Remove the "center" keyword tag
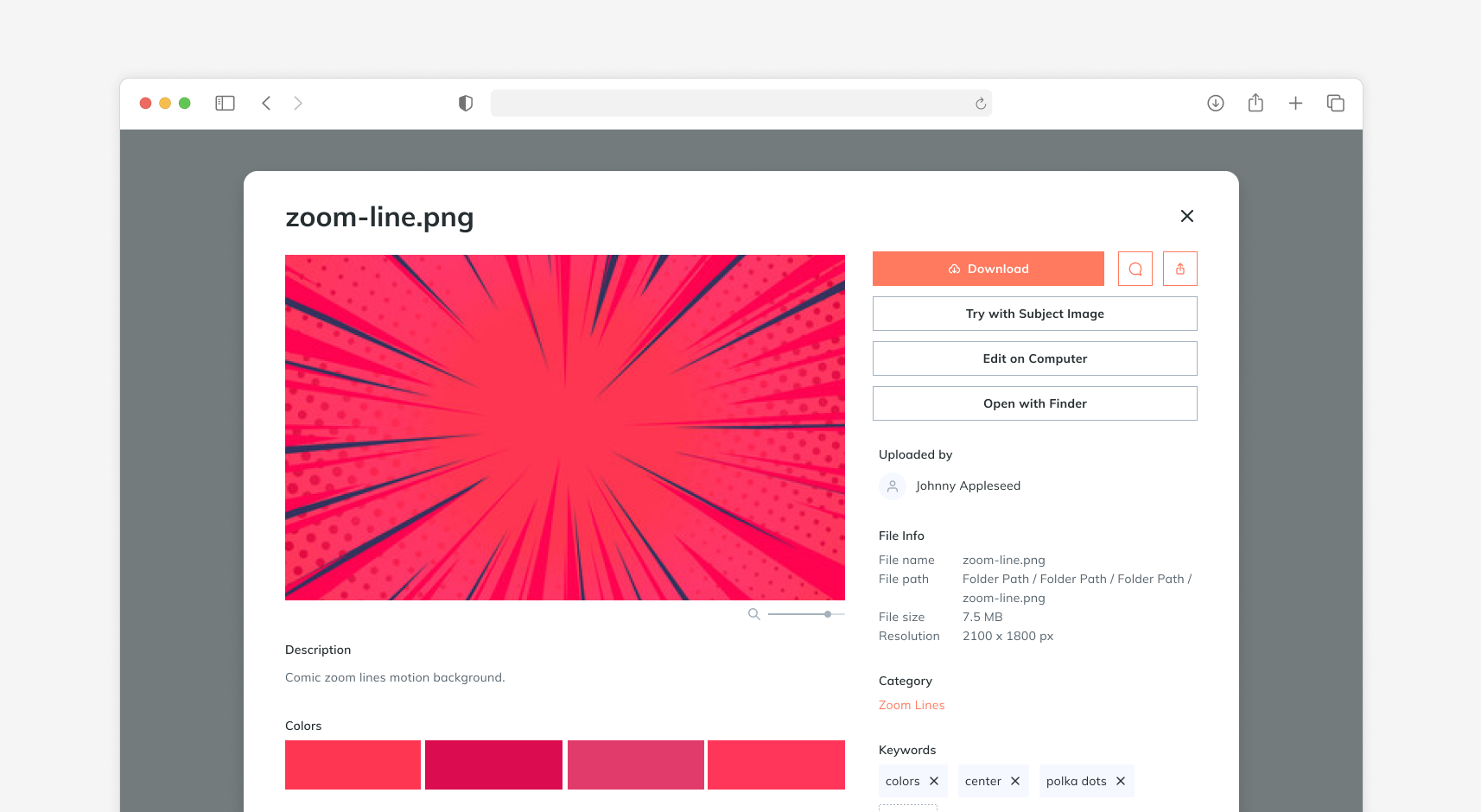Image resolution: width=1481 pixels, height=812 pixels. pyautogui.click(x=1016, y=781)
